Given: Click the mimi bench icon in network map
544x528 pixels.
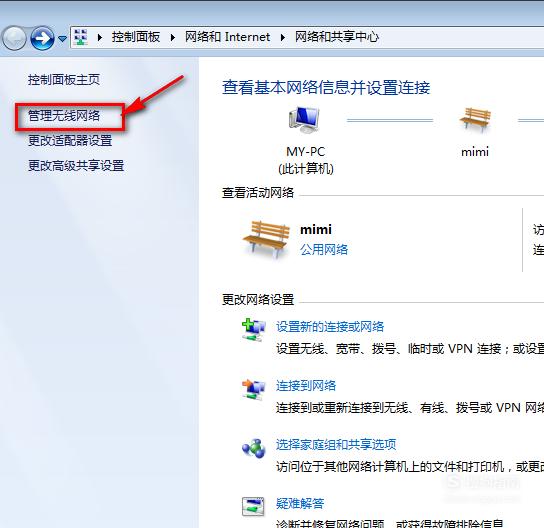Looking at the screenshot, I should (x=475, y=120).
